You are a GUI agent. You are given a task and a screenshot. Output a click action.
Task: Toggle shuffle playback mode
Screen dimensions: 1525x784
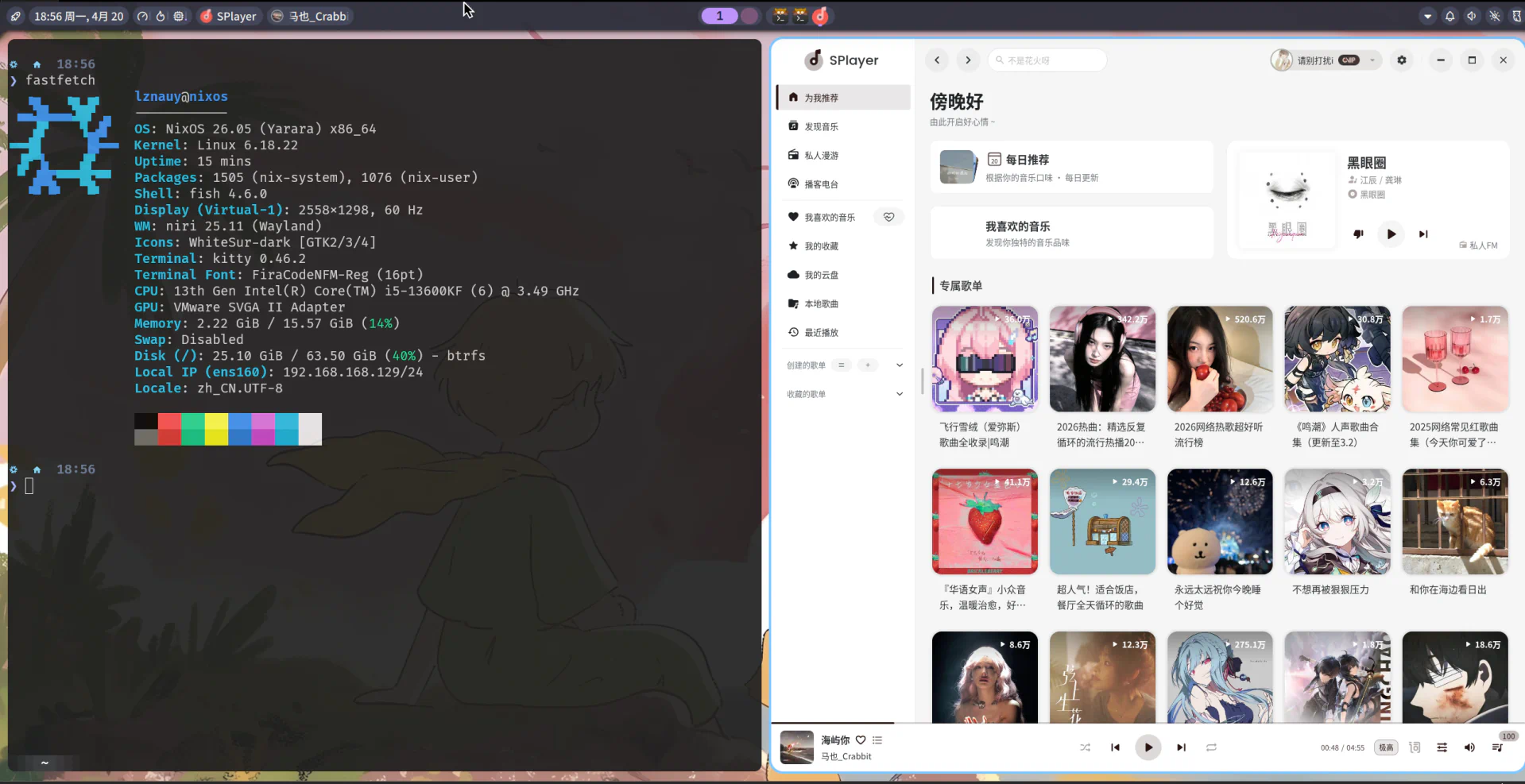point(1085,747)
